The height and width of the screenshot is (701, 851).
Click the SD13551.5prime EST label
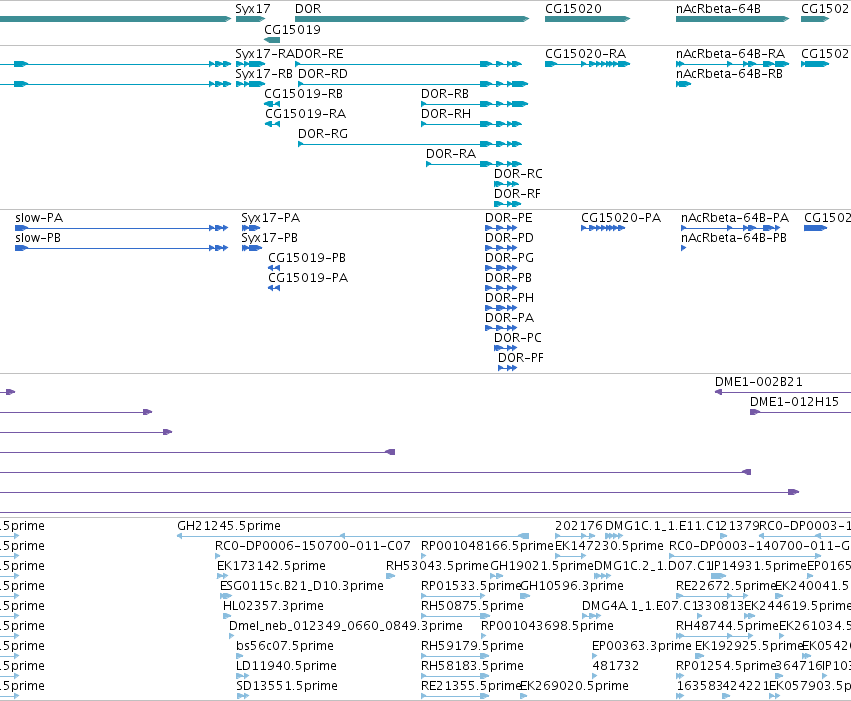(x=287, y=686)
